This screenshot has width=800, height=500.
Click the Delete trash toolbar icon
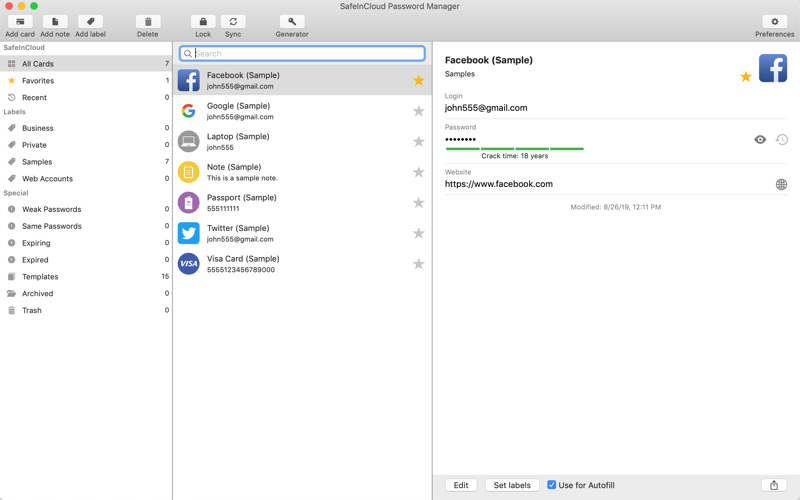point(148,21)
